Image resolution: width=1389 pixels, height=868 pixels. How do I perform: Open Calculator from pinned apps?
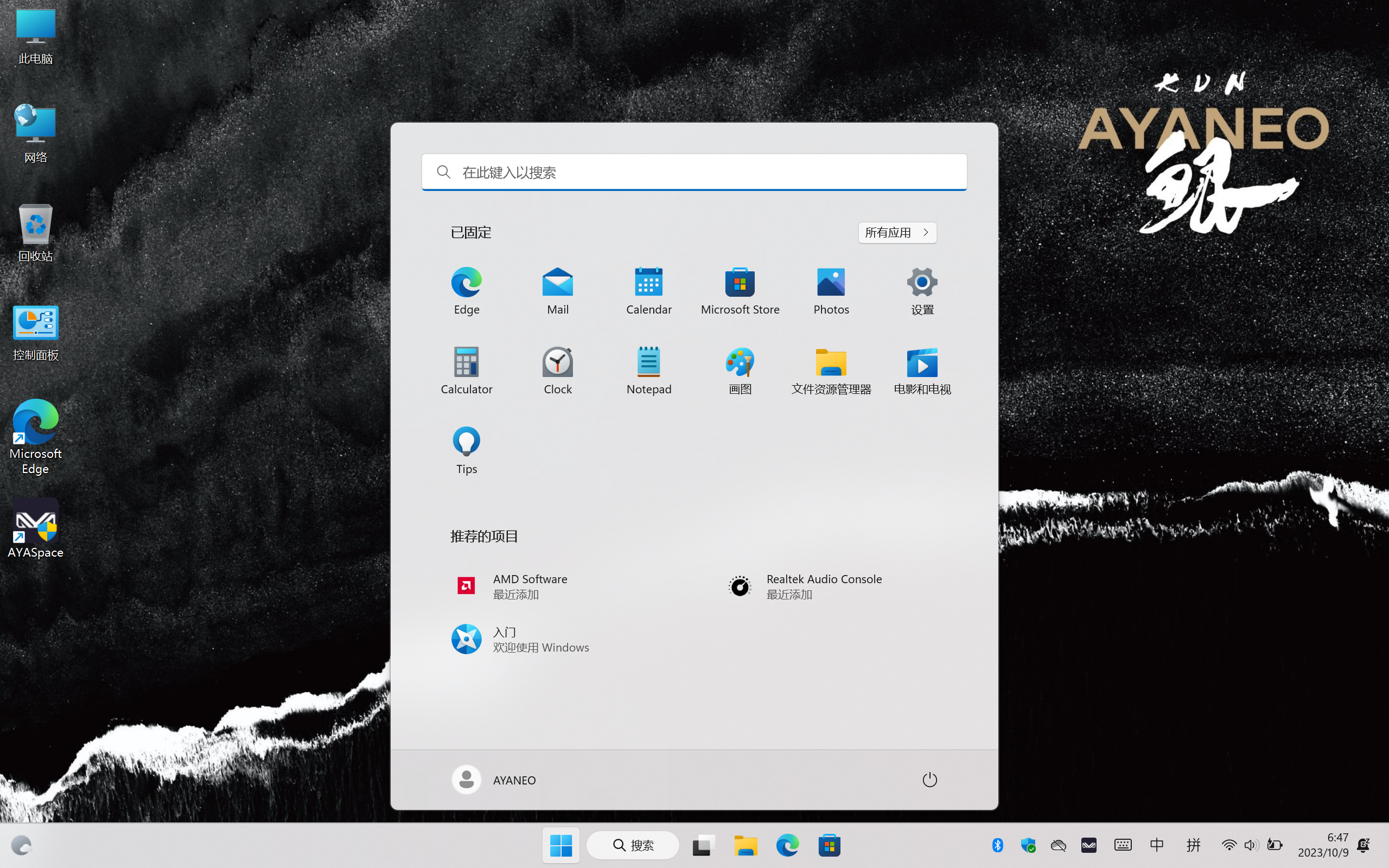click(466, 369)
